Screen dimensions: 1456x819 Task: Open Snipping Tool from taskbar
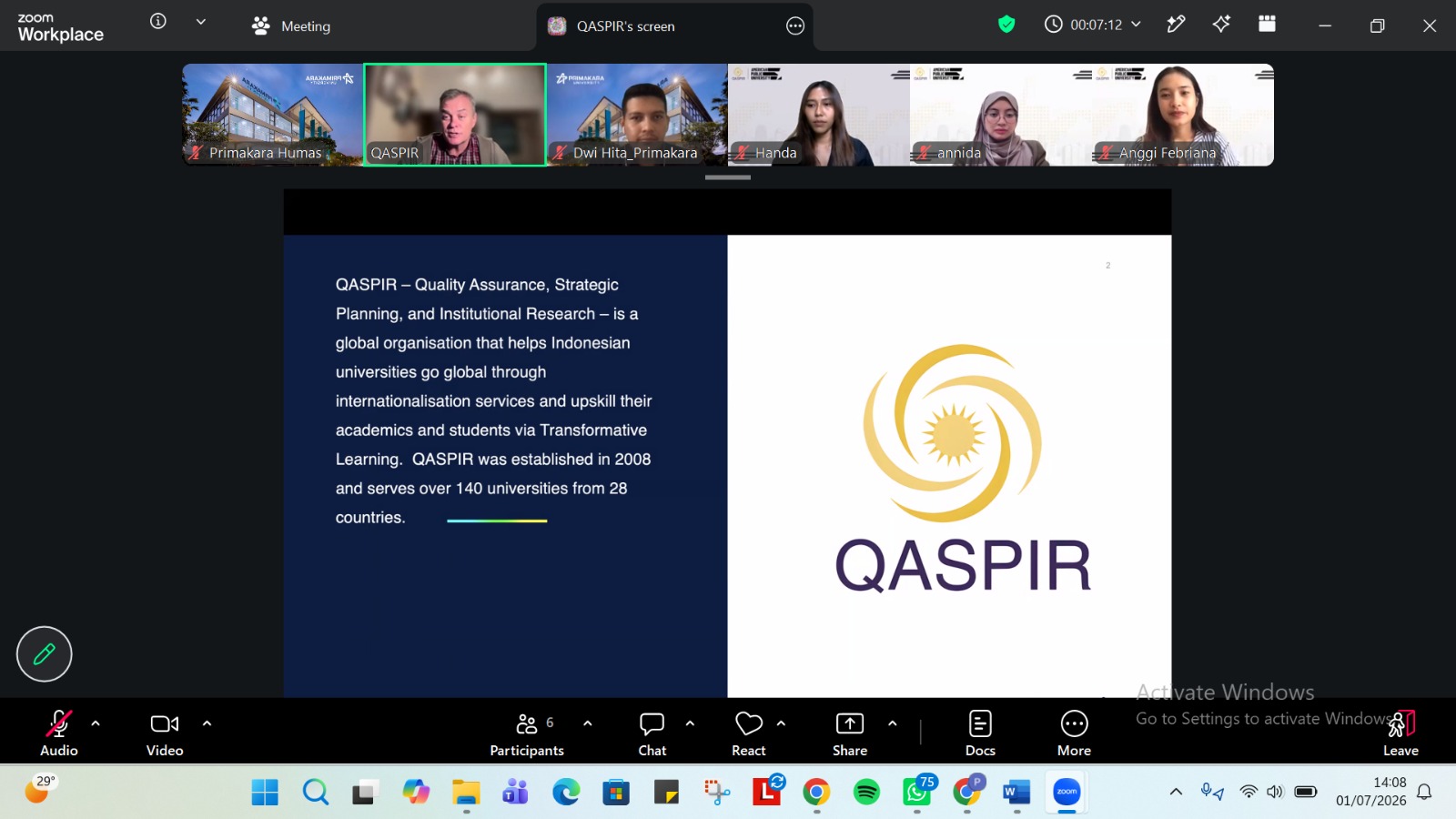[x=716, y=793]
